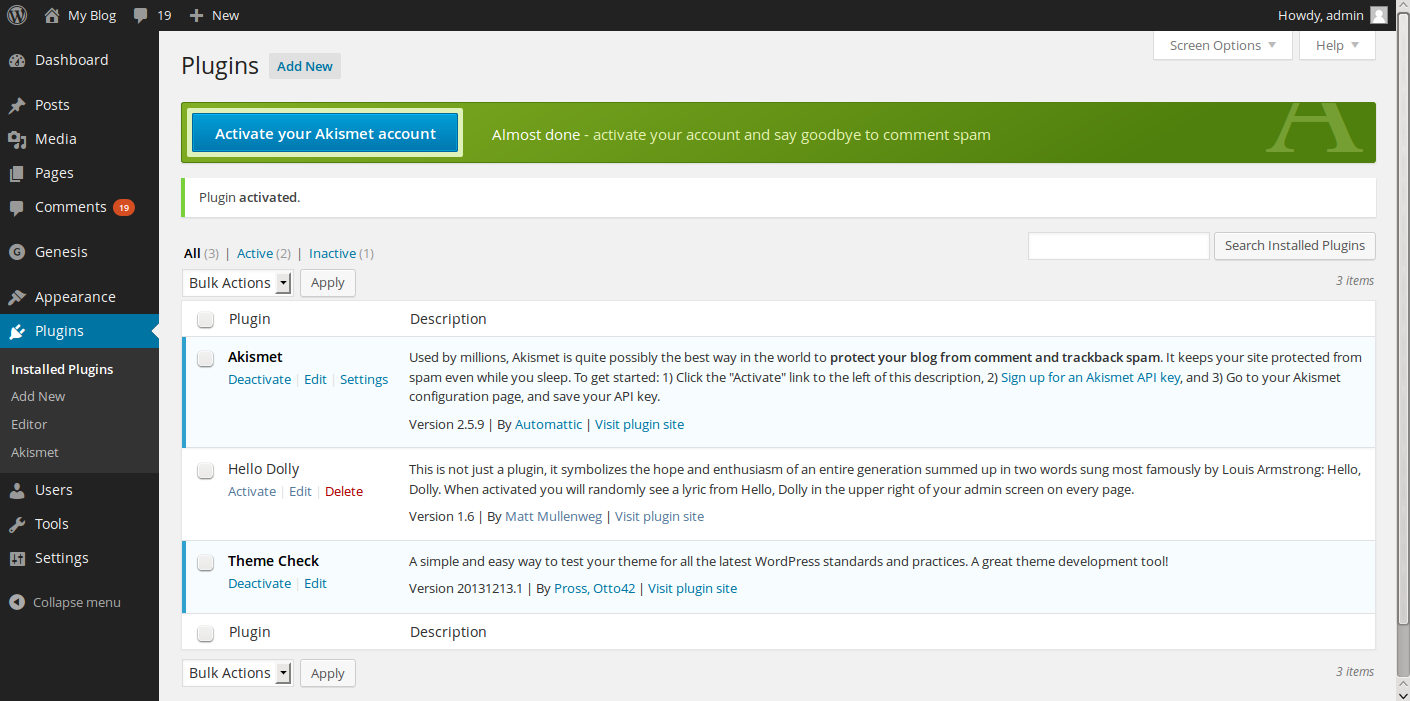Click the Dashboard gauge icon in sidebar
This screenshot has height=701, width=1410.
tap(17, 60)
